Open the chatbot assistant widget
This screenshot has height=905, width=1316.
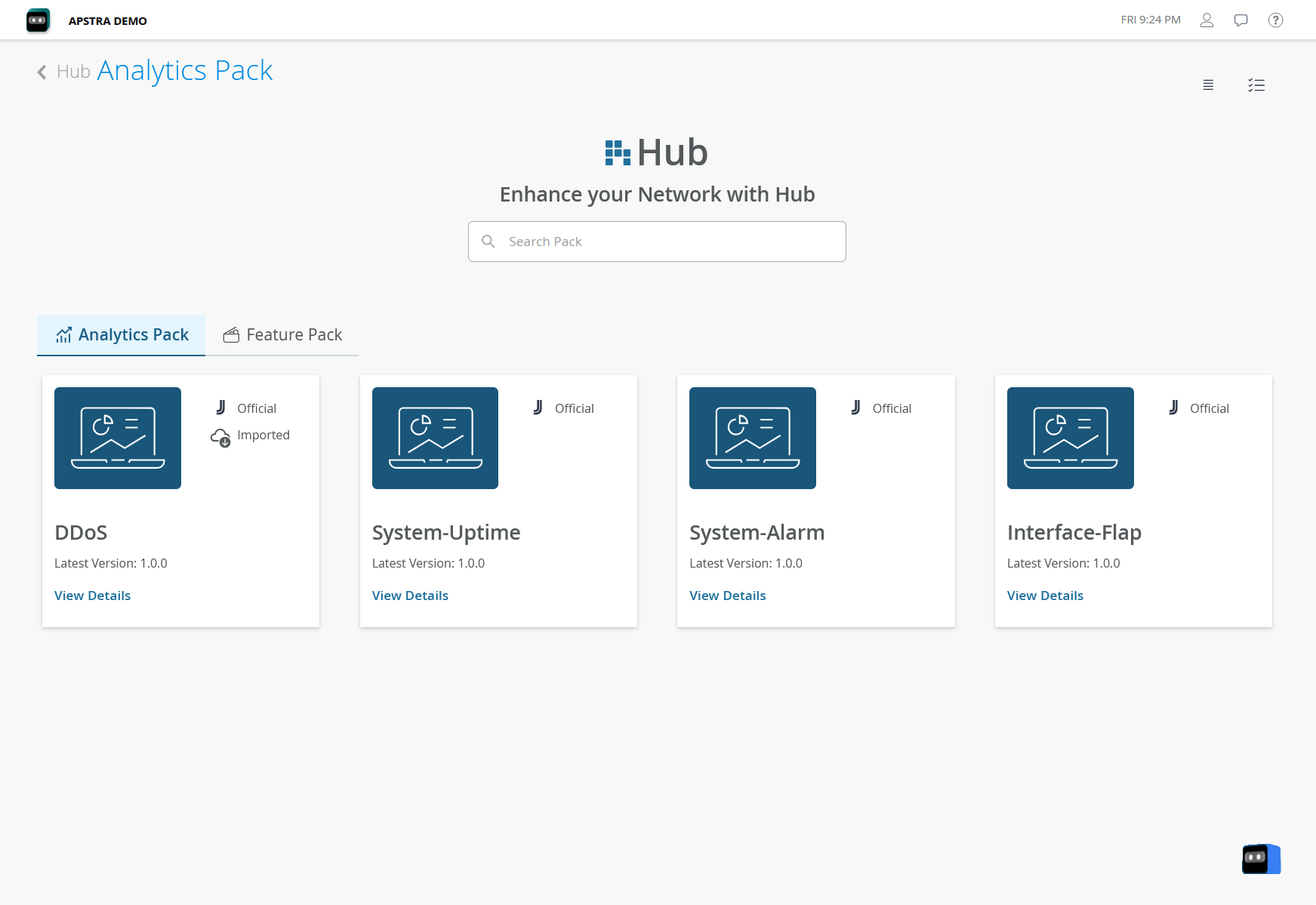1261,859
